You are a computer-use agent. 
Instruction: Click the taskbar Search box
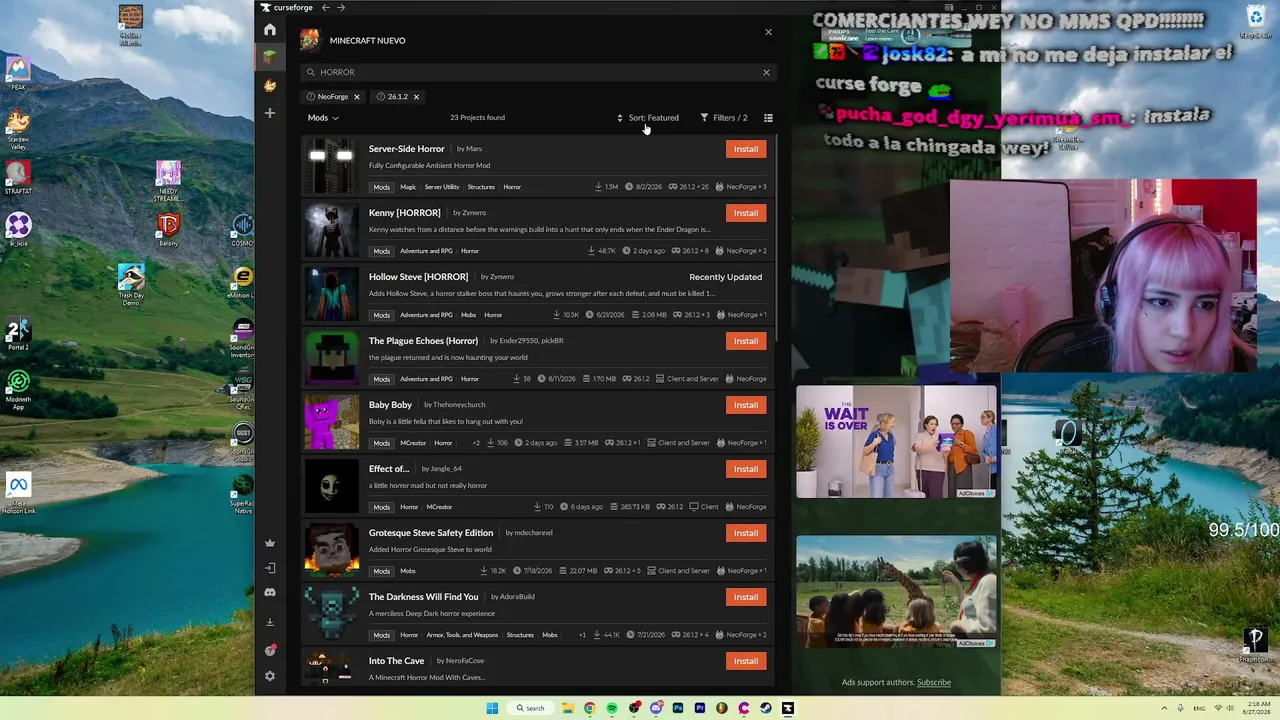click(531, 708)
